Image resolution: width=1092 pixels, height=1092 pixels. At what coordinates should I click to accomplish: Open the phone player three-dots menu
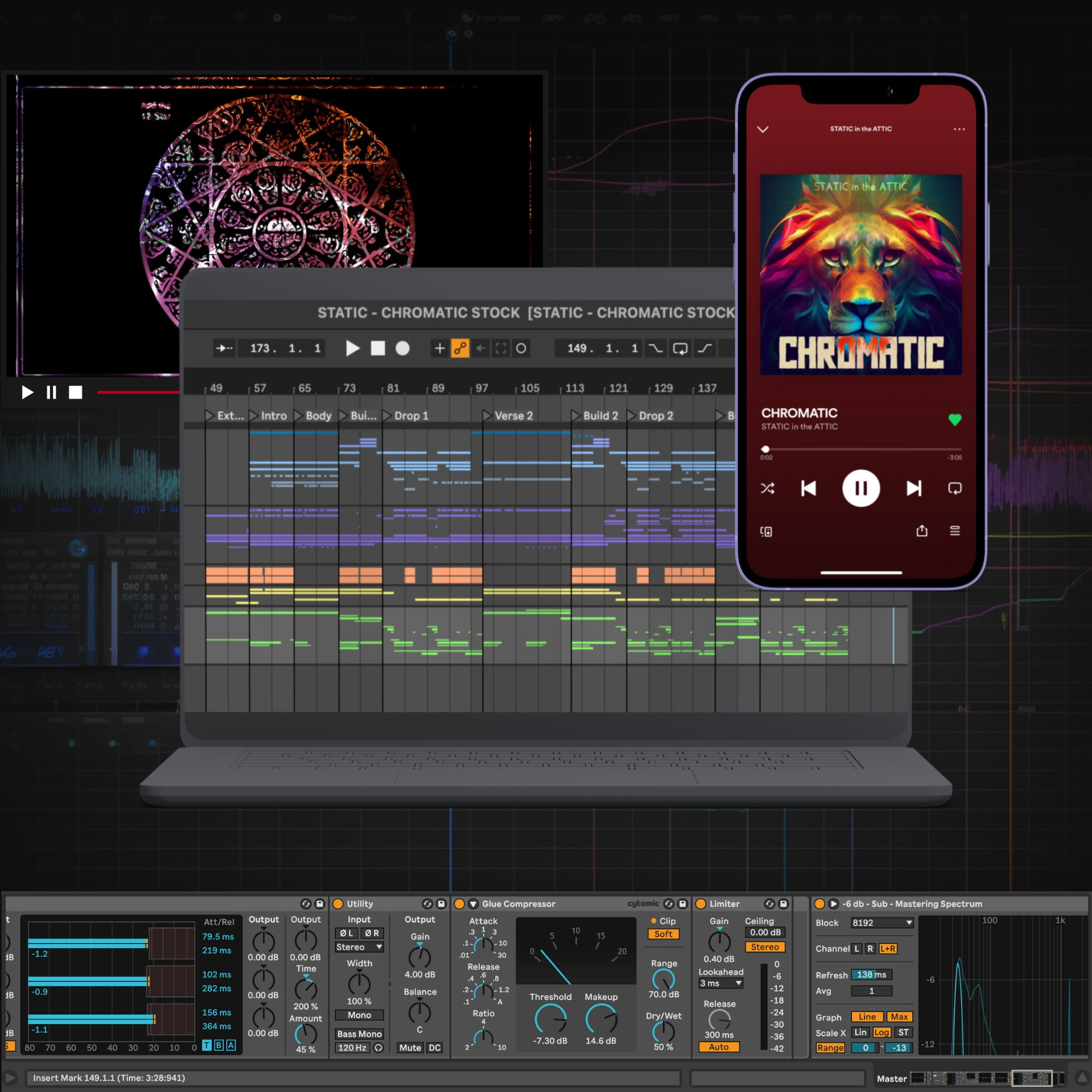coord(959,129)
